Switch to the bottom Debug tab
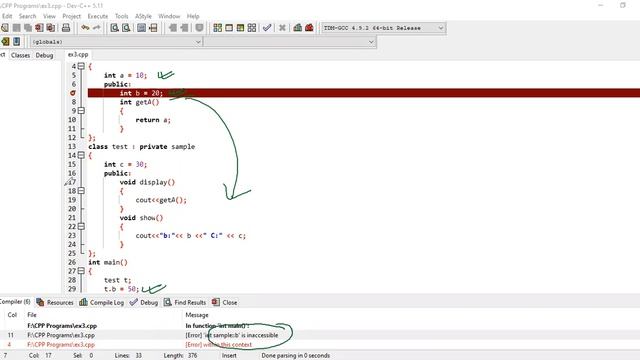The image size is (640, 360). 144,302
